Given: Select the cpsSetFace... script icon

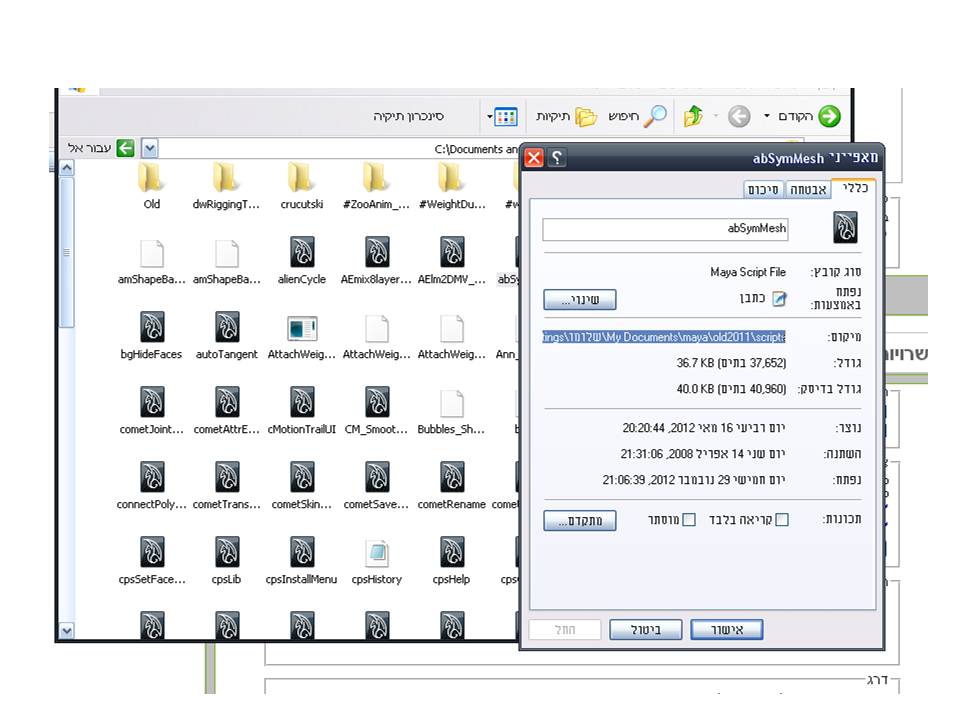Looking at the screenshot, I should click(x=152, y=552).
